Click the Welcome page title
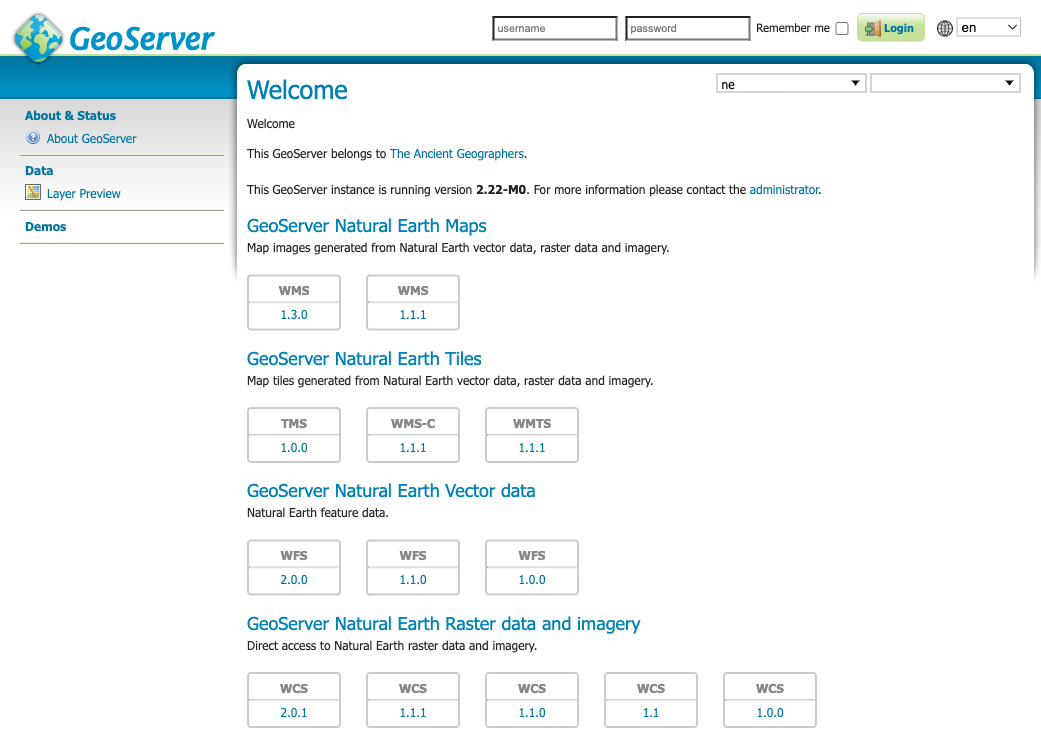1041x738 pixels. tap(297, 90)
